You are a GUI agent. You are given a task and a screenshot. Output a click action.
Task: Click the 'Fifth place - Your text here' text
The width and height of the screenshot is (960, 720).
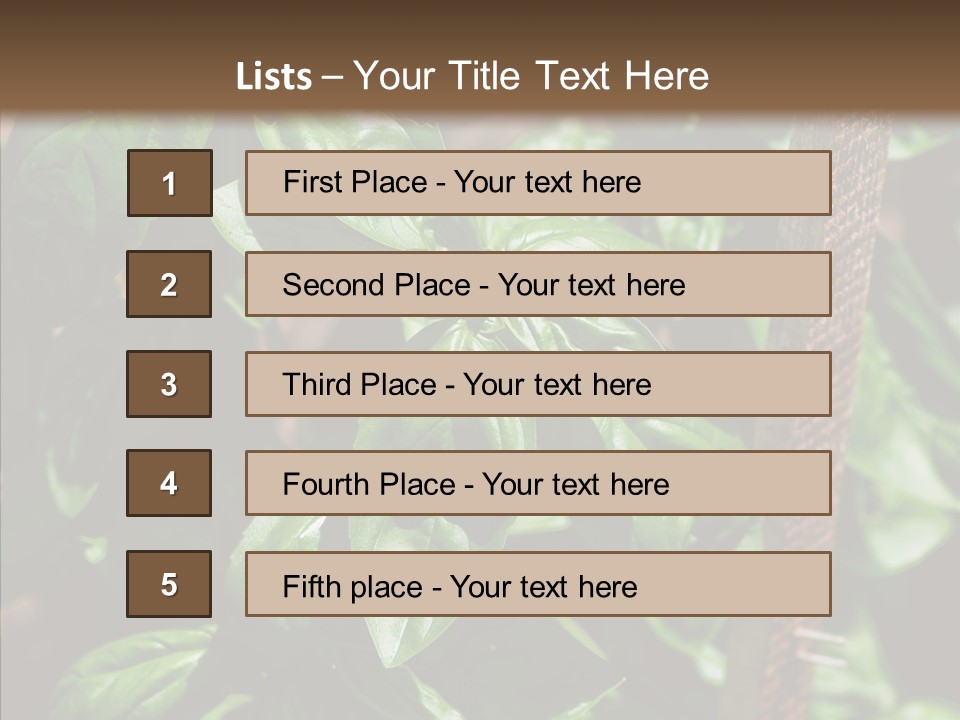pos(459,586)
